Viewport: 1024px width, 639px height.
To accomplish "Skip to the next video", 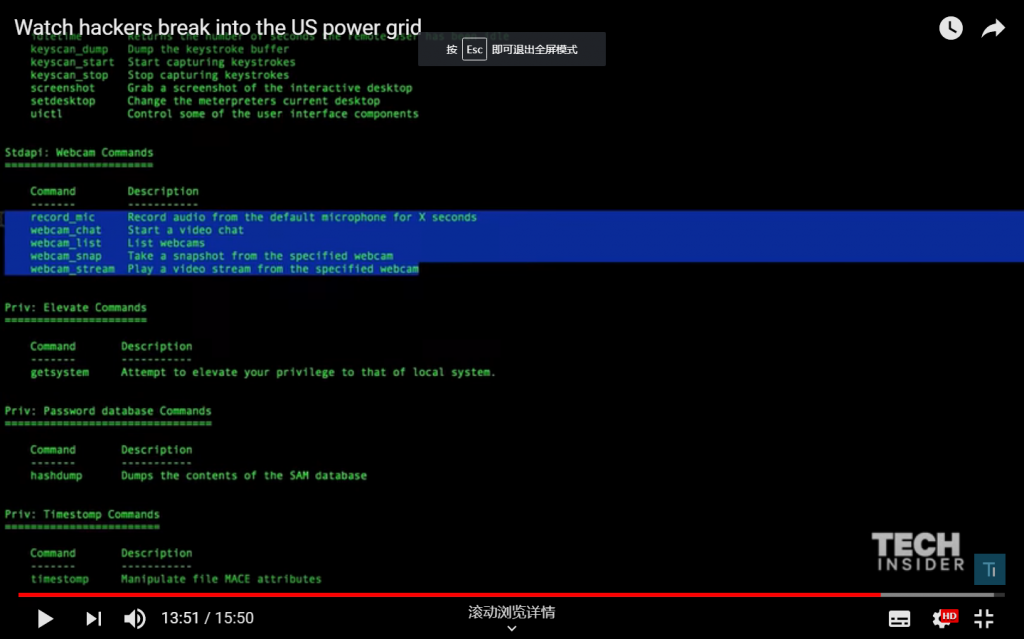I will click(x=93, y=618).
